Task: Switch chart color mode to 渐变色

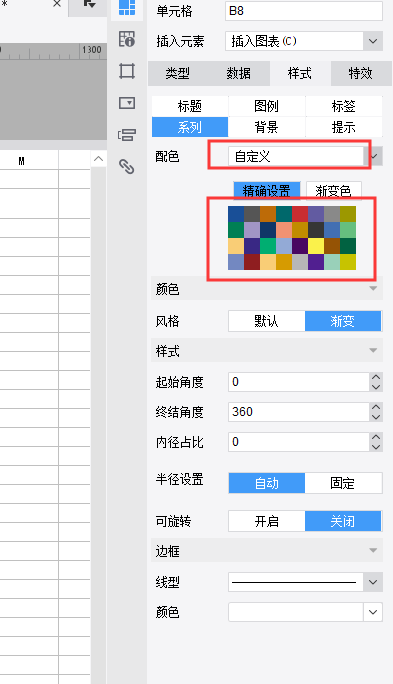Action: click(334, 191)
